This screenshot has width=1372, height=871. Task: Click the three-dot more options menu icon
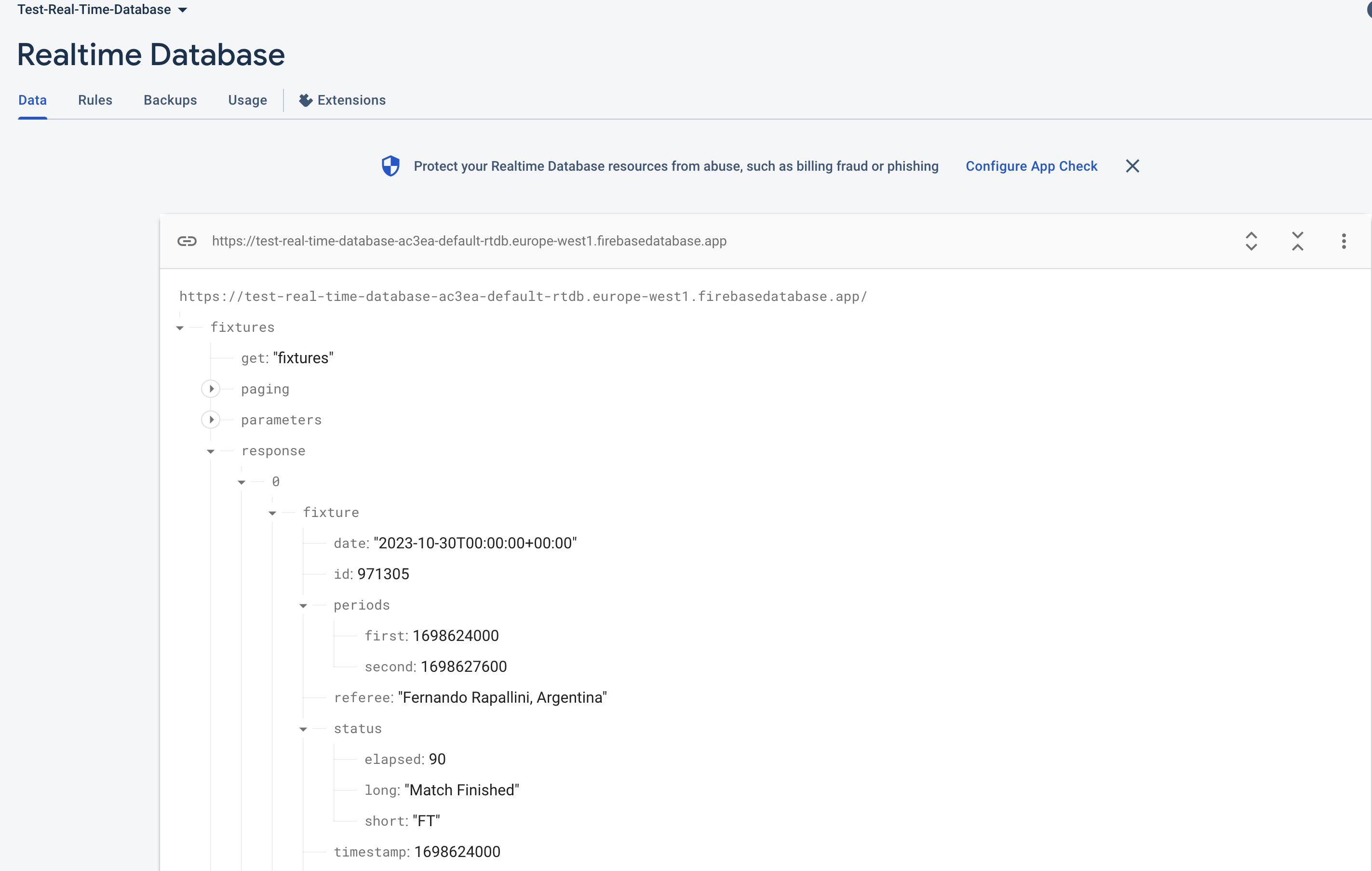click(1344, 241)
